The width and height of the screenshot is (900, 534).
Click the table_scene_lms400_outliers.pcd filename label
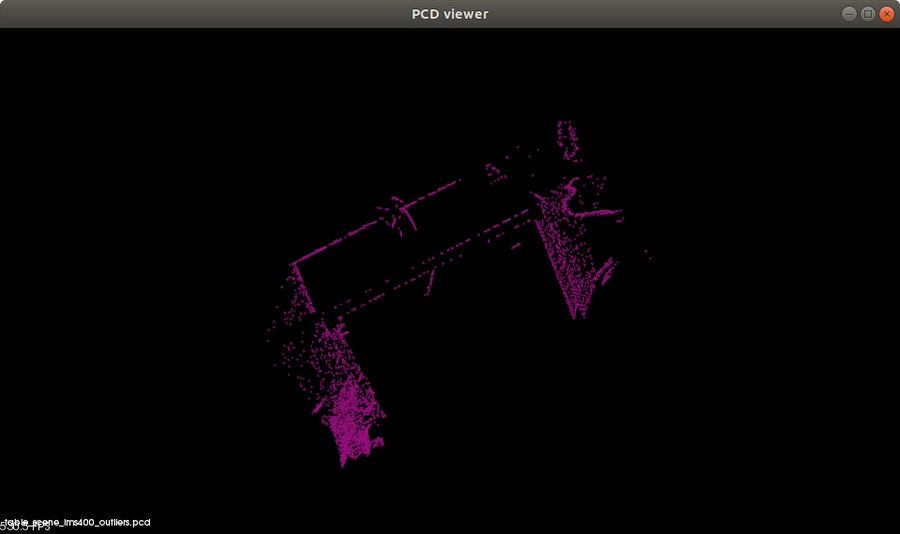point(80,522)
